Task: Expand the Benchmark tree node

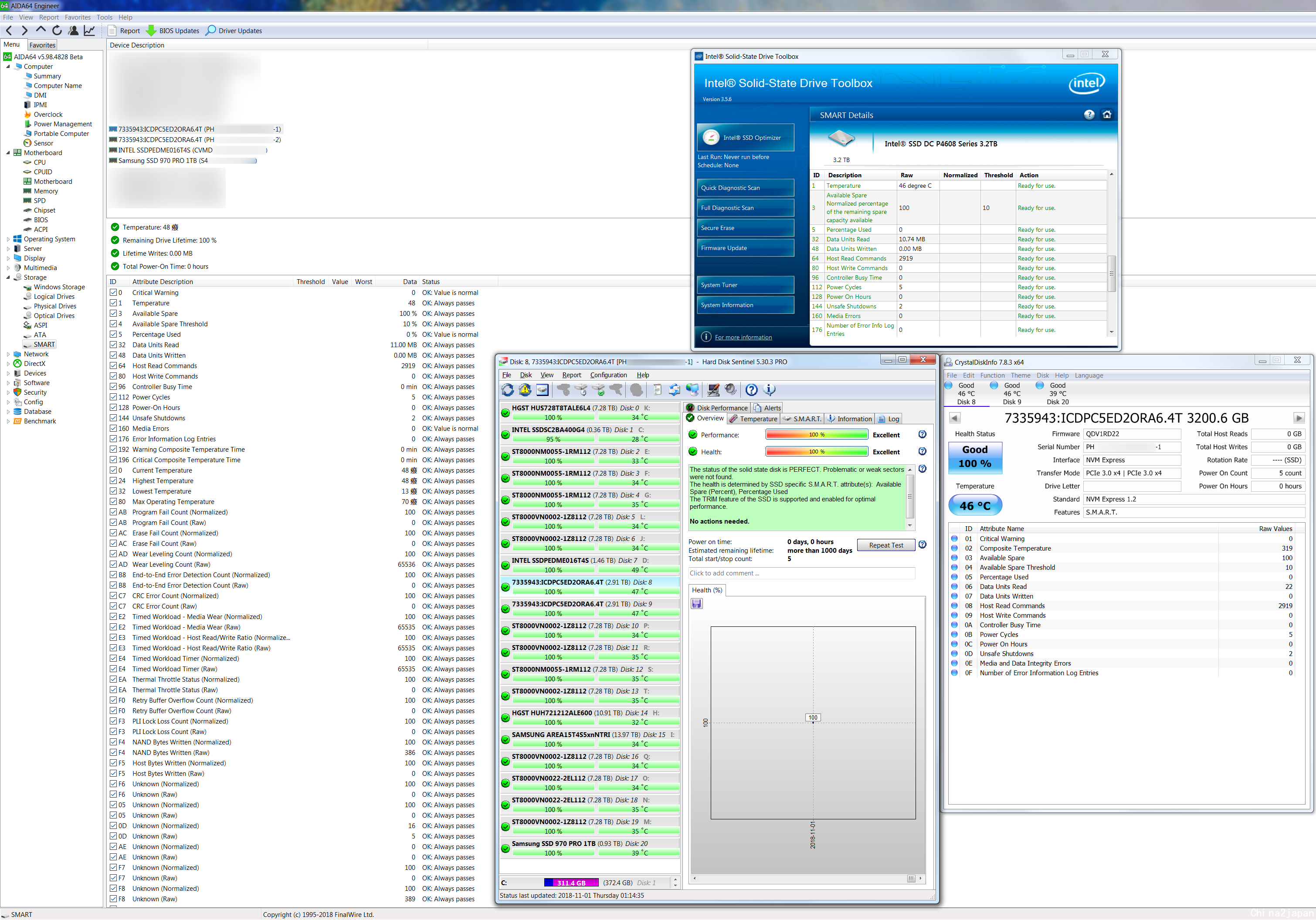Action: click(8, 421)
